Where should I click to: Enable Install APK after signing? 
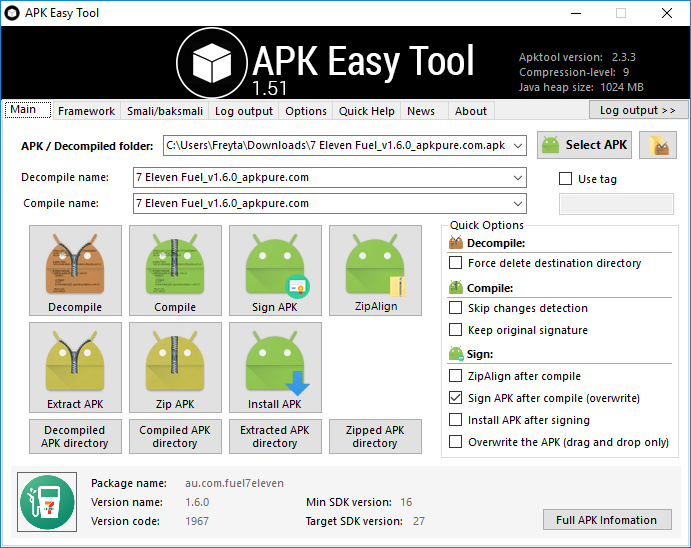[455, 420]
